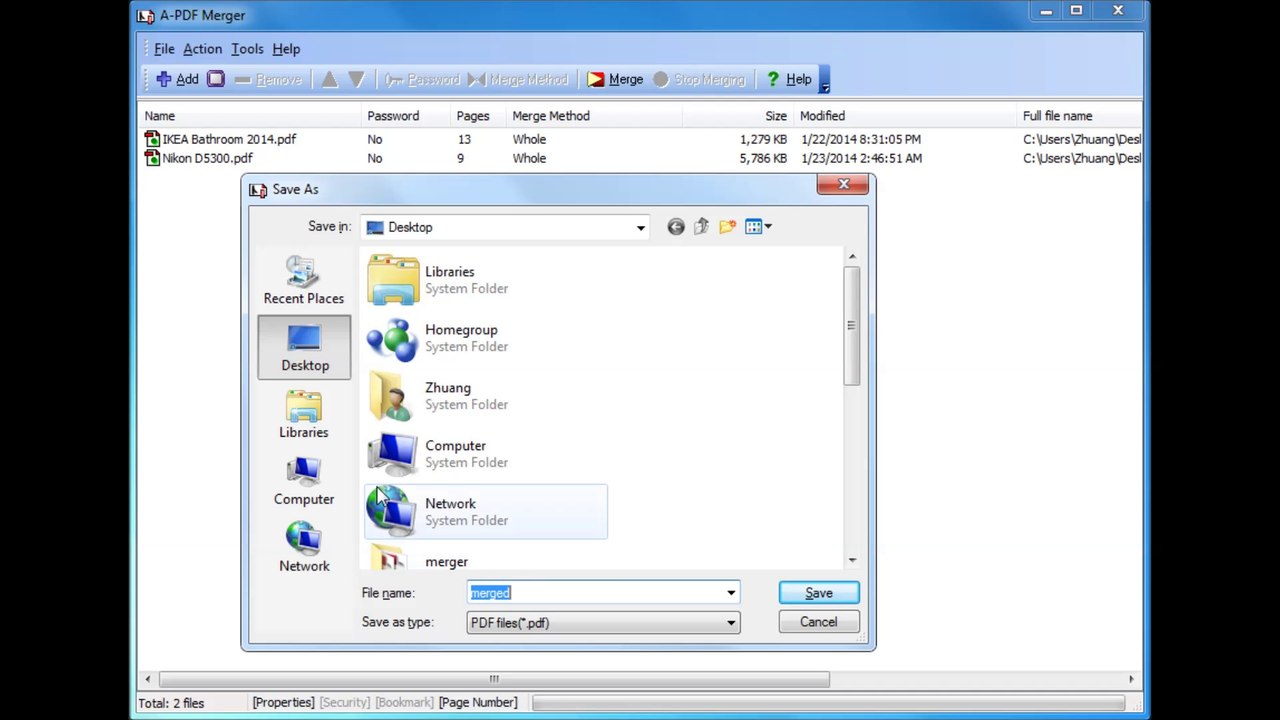Click the Cancel button

818,622
